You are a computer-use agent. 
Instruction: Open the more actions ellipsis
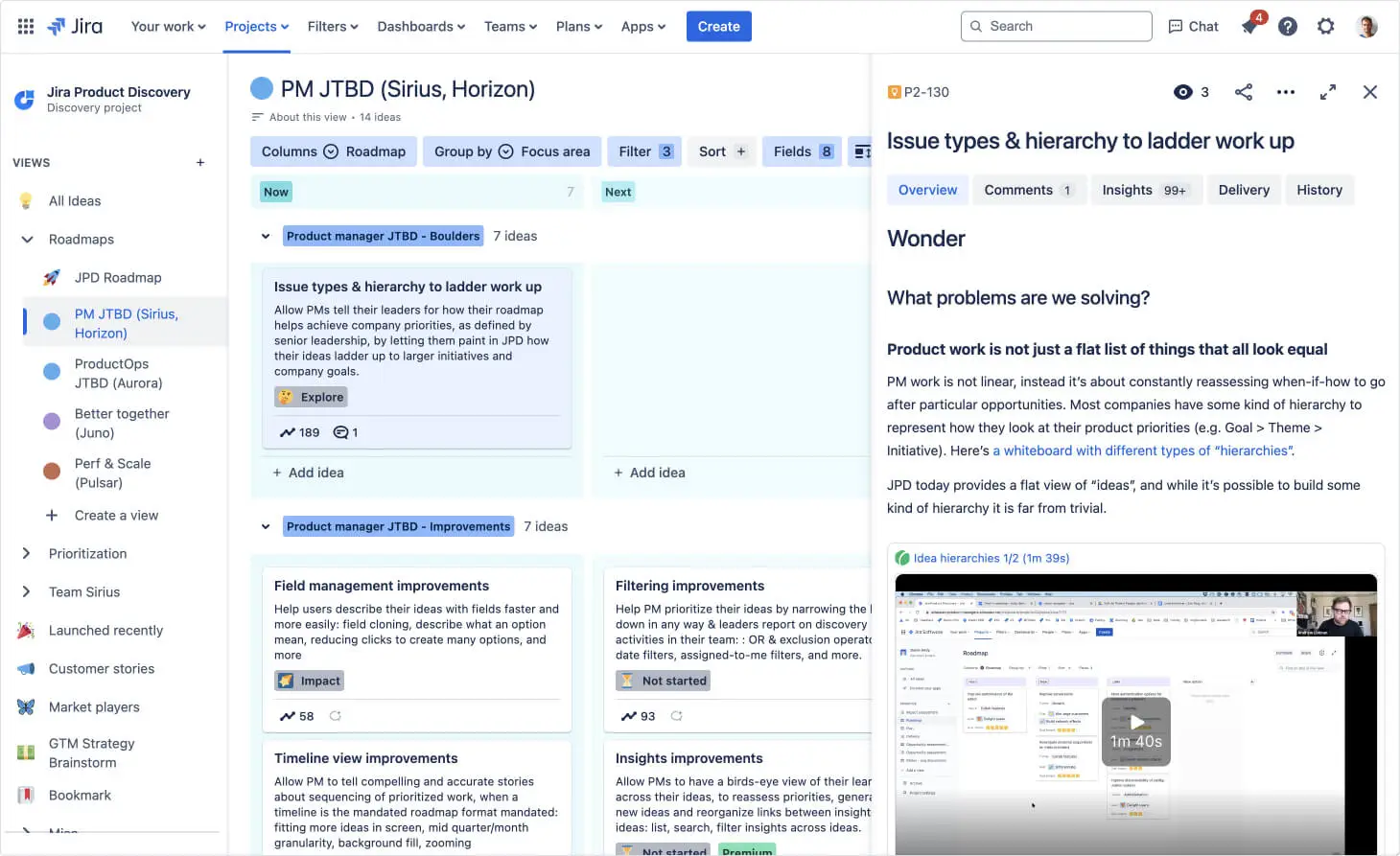click(x=1286, y=92)
